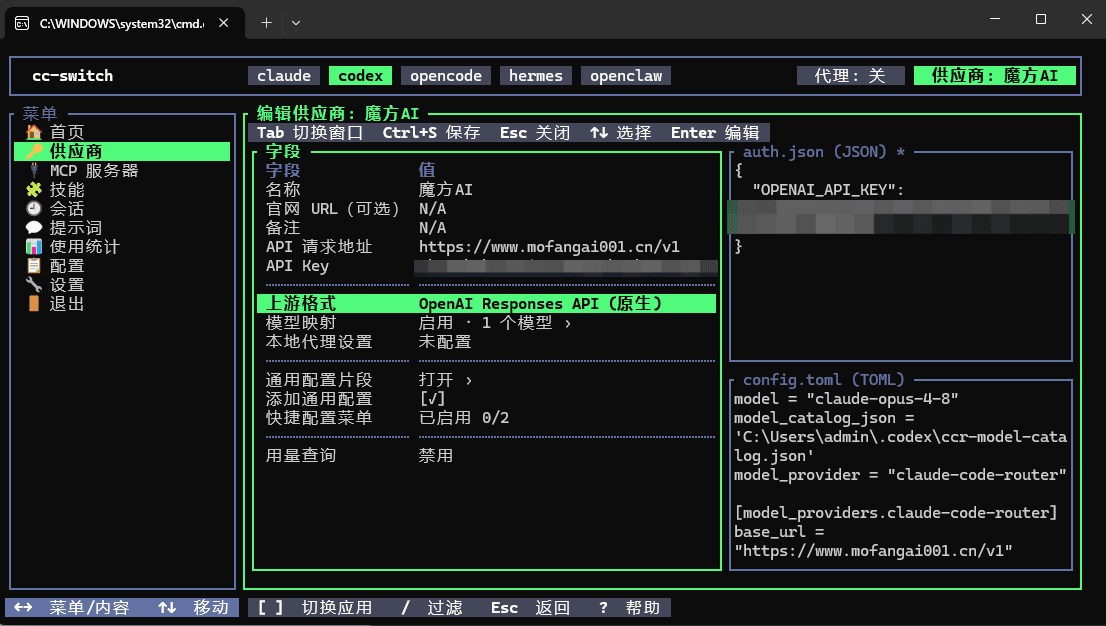
Task: Open the hermes app tab
Action: [536, 76]
